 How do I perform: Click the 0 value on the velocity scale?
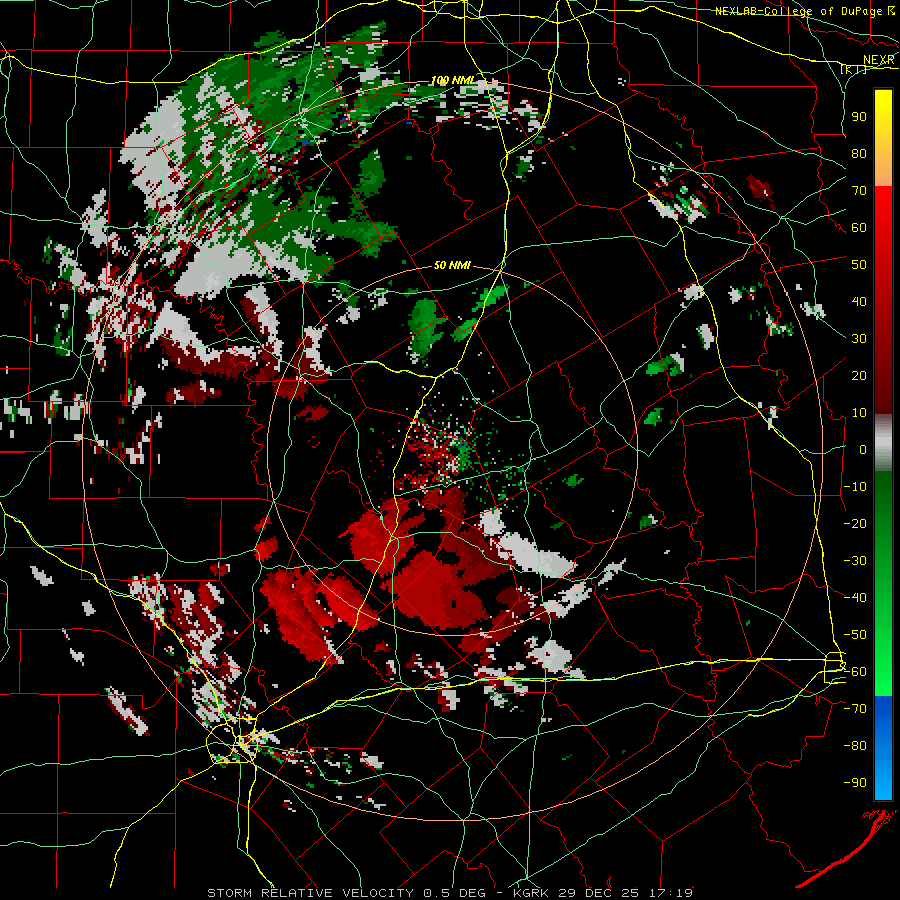tap(863, 449)
